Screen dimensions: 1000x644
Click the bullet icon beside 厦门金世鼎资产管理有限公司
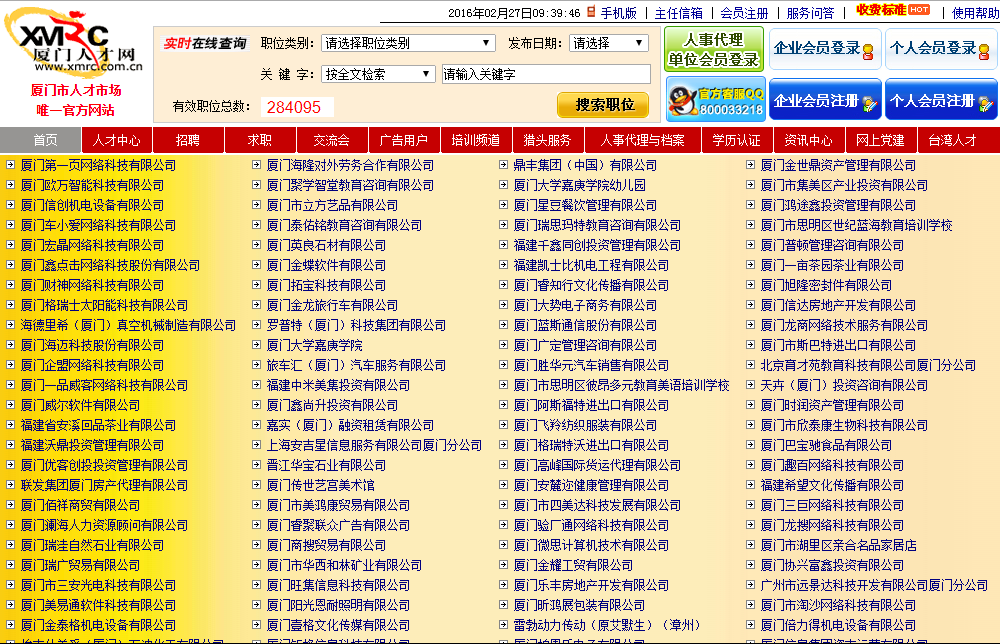(x=751, y=165)
